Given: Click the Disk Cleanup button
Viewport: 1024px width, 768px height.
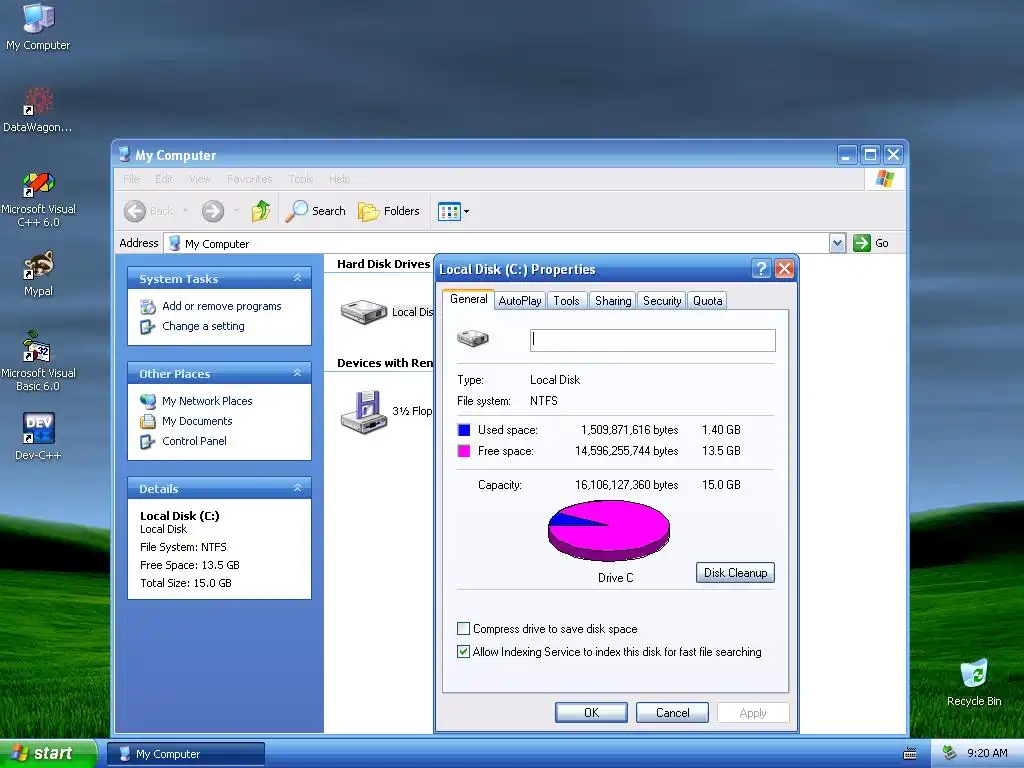Looking at the screenshot, I should (735, 573).
